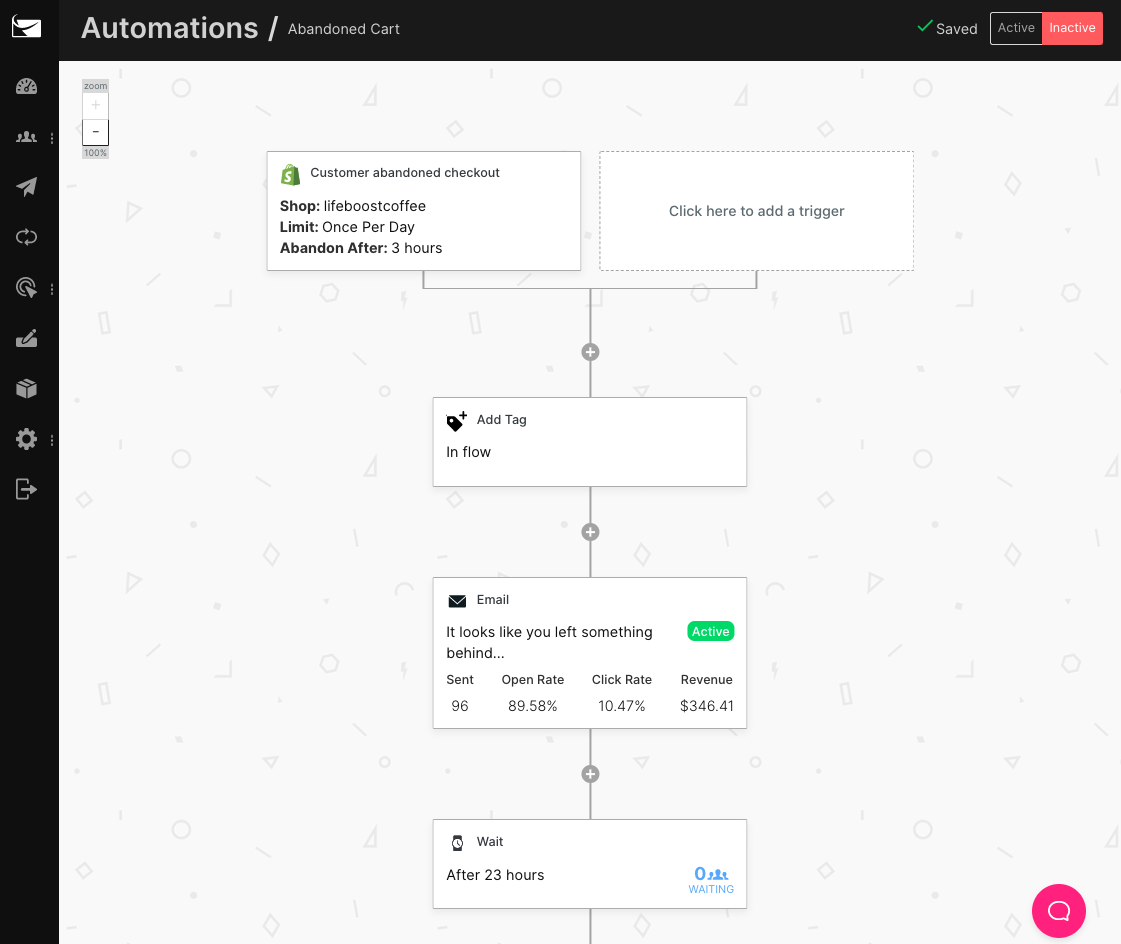Image resolution: width=1121 pixels, height=944 pixels.
Task: Click the Saved status indicator
Action: click(947, 28)
